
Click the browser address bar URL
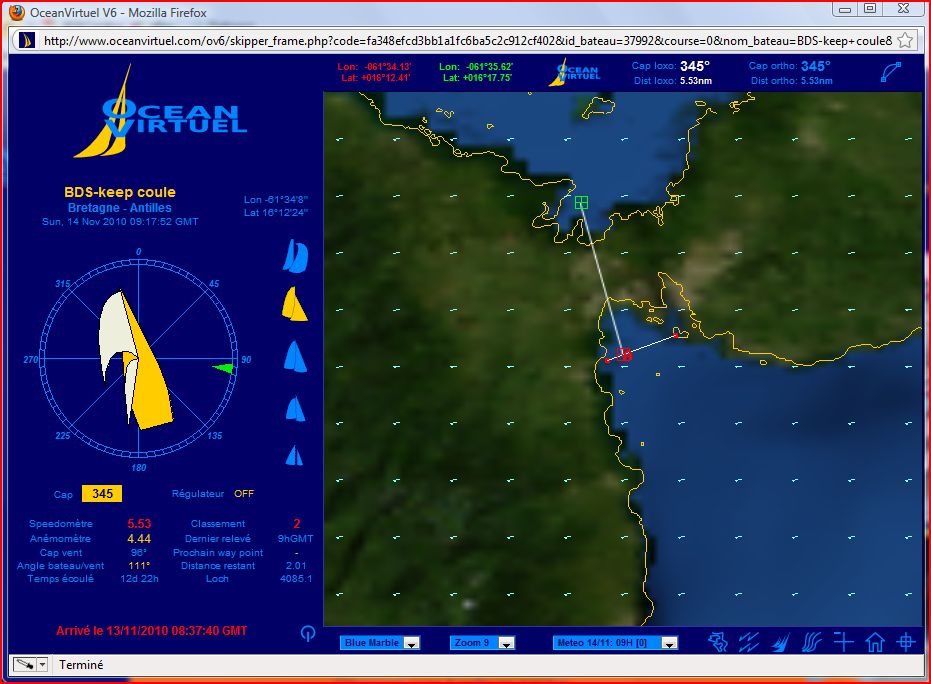coord(467,40)
